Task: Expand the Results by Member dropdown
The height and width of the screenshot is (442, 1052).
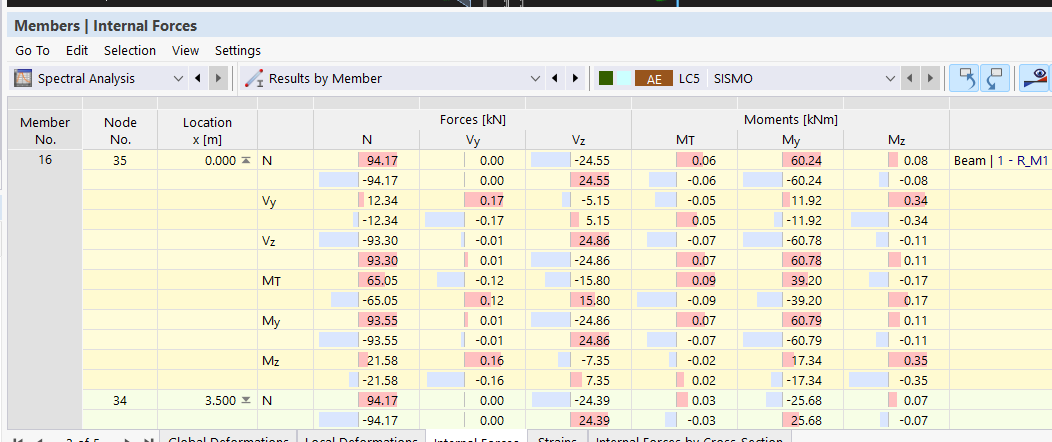Action: point(534,78)
